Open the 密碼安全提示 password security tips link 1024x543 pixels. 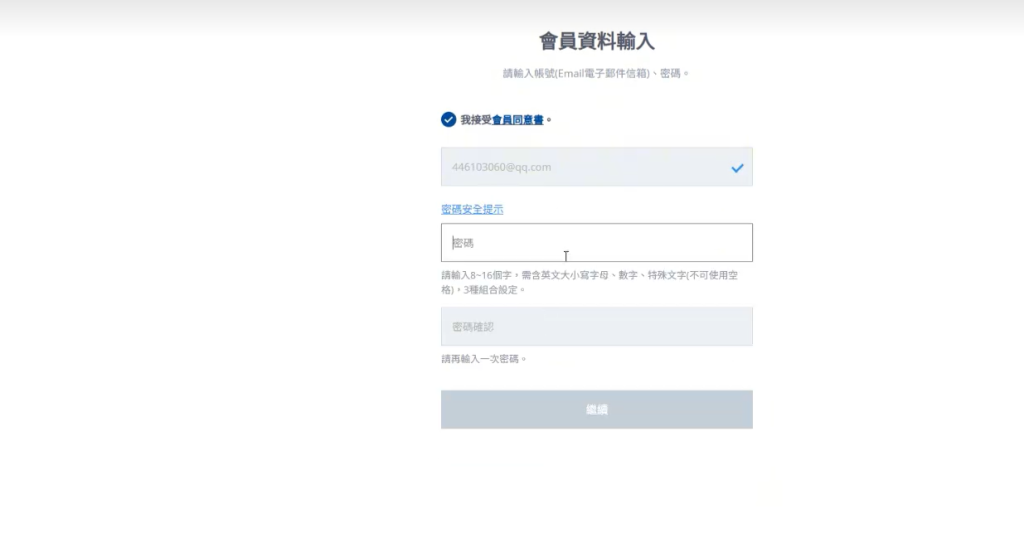(x=472, y=209)
